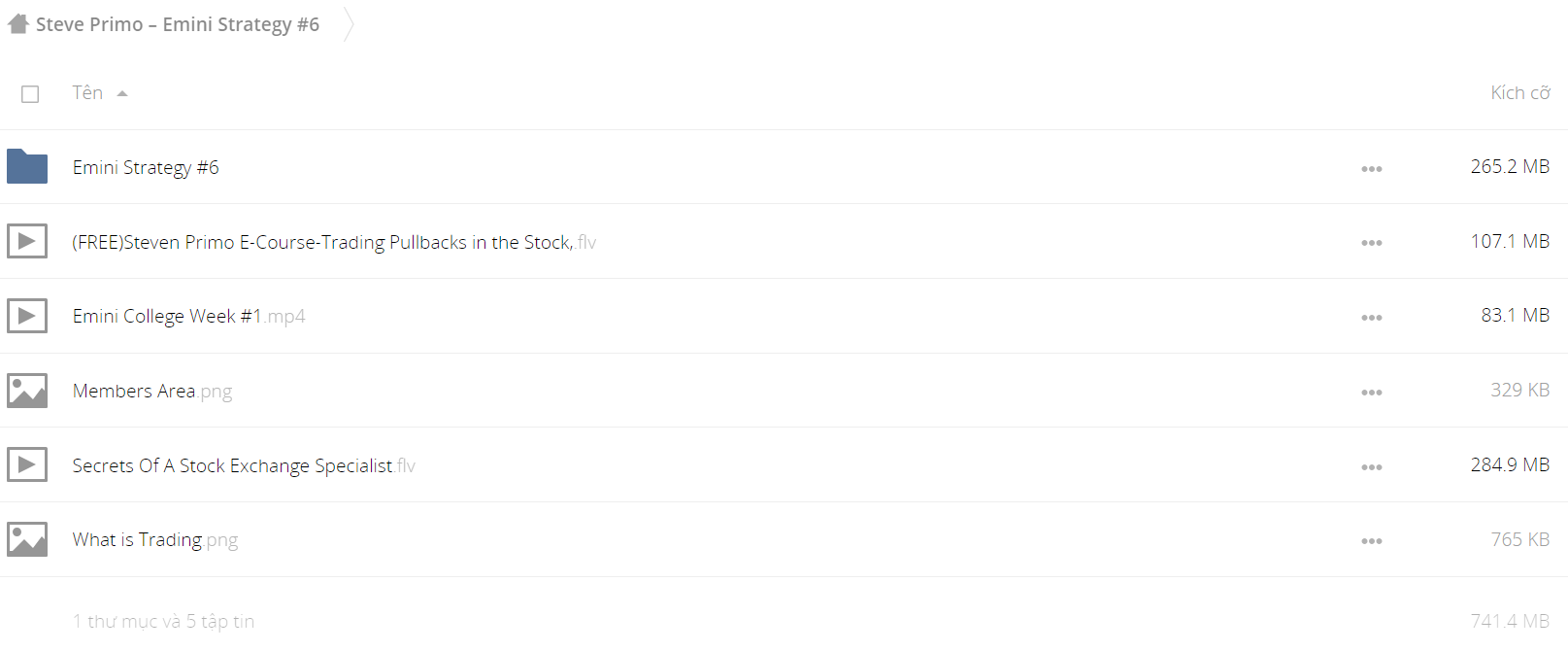Screen dimensions: 1568x651
Task: Open more options for Members Area.png
Action: (x=1371, y=393)
